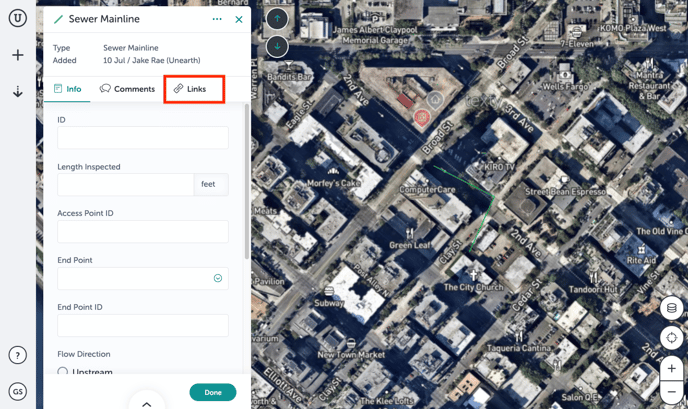
Task: Click the Unearth logo icon in sidebar
Action: (18, 18)
